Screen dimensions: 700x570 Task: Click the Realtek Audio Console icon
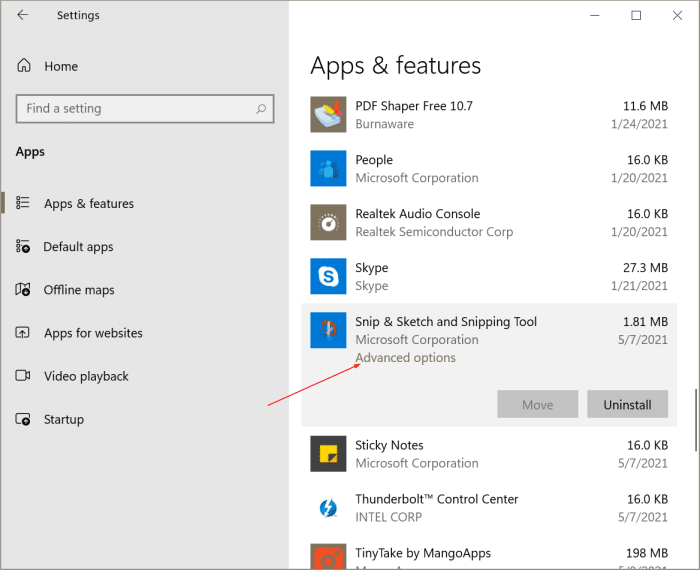coord(328,223)
